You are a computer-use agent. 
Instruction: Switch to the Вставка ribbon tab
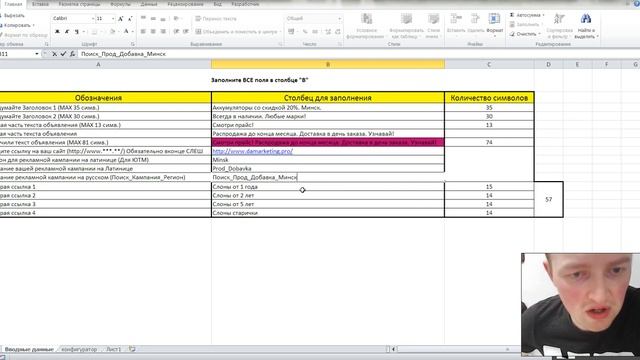click(x=40, y=4)
